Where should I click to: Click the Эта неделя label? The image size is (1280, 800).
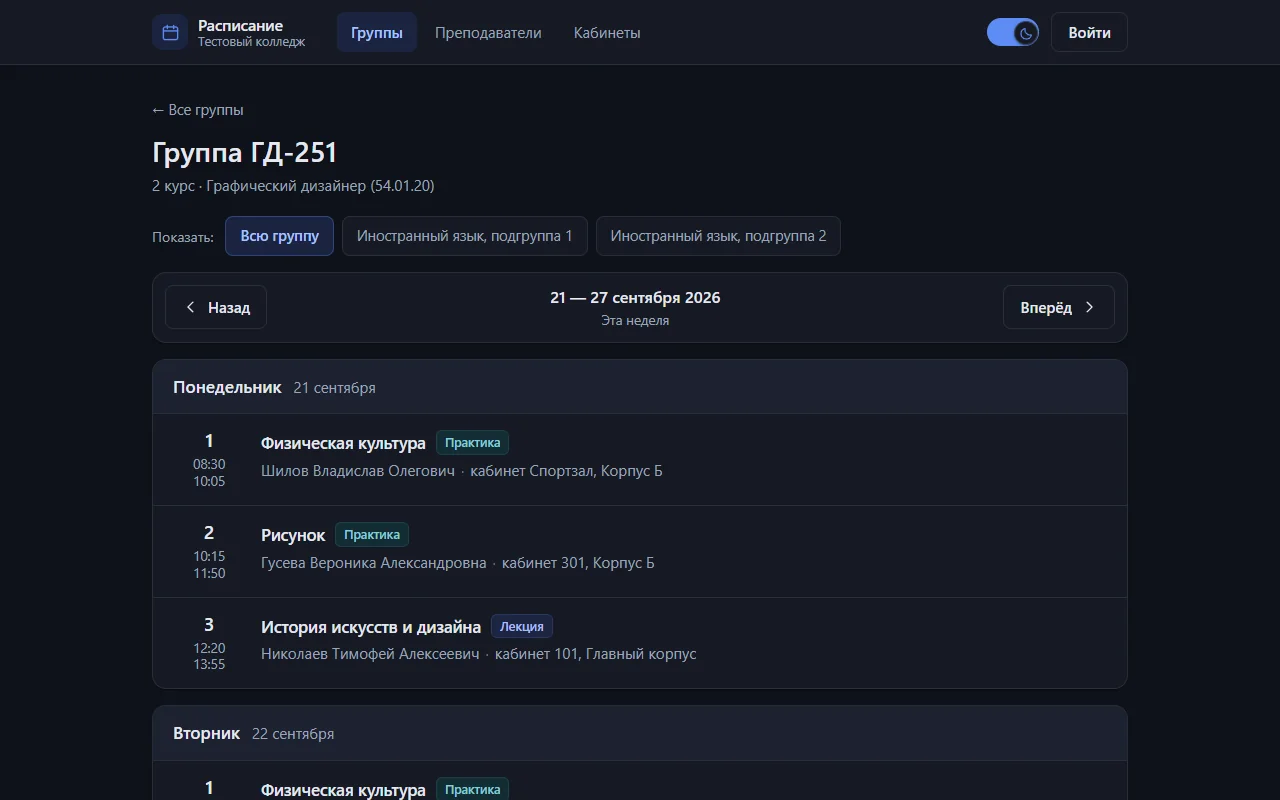[x=635, y=321]
